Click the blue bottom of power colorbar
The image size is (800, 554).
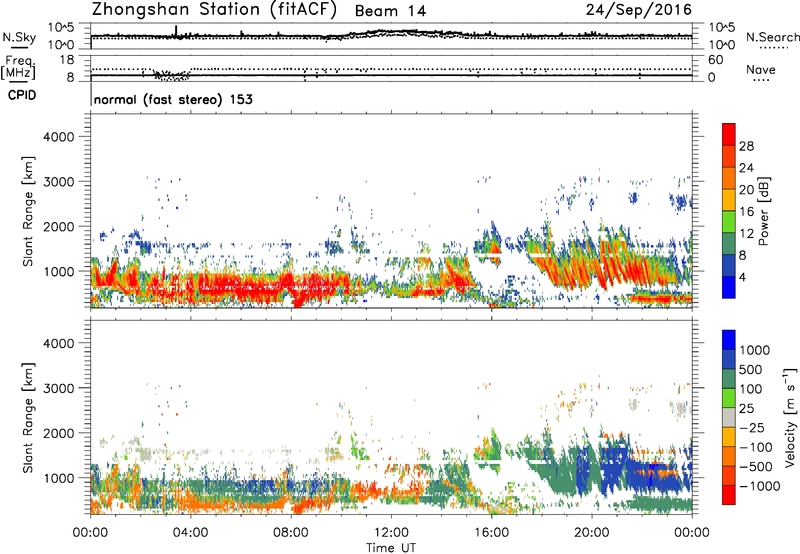click(x=729, y=287)
